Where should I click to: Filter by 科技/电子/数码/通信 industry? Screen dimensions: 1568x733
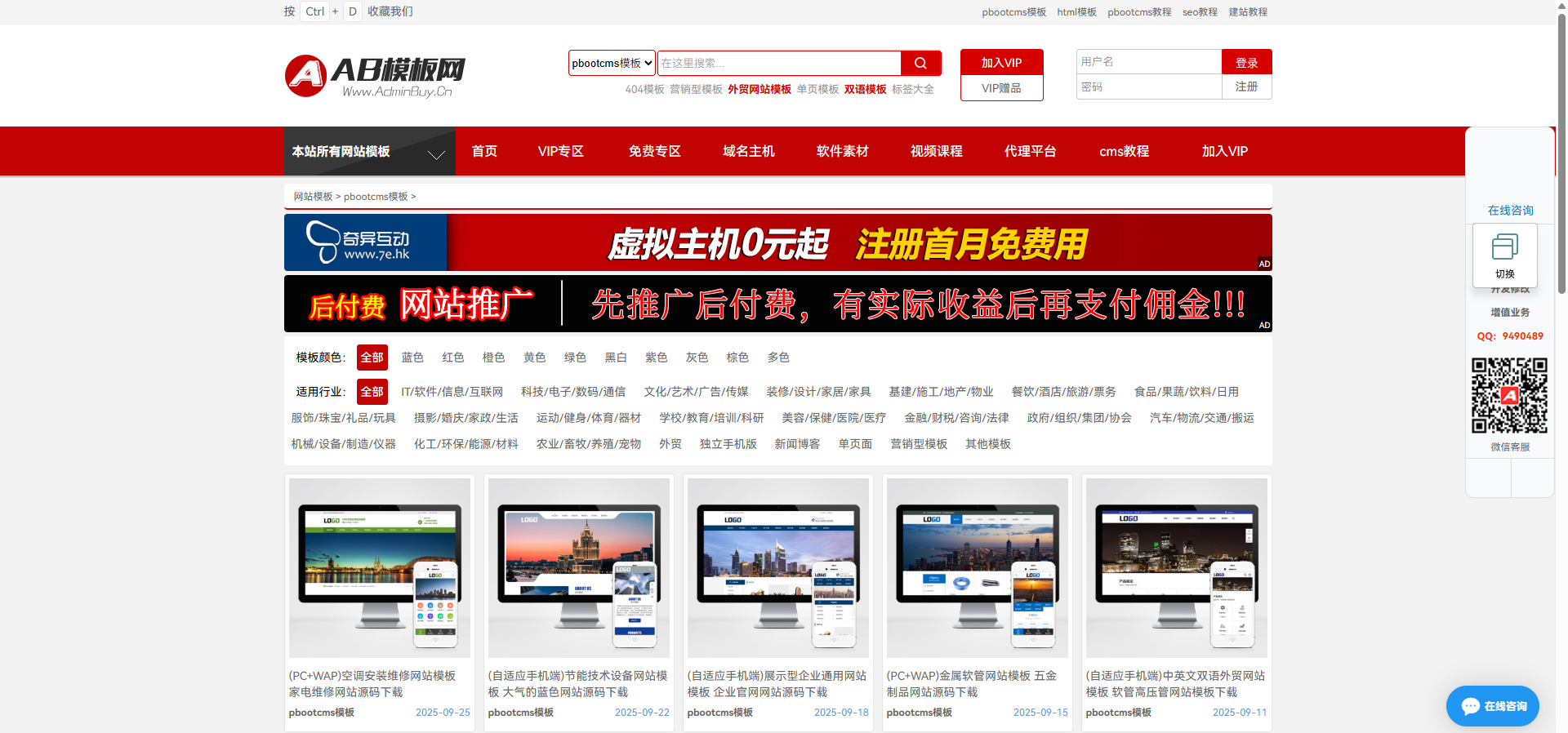coord(573,392)
